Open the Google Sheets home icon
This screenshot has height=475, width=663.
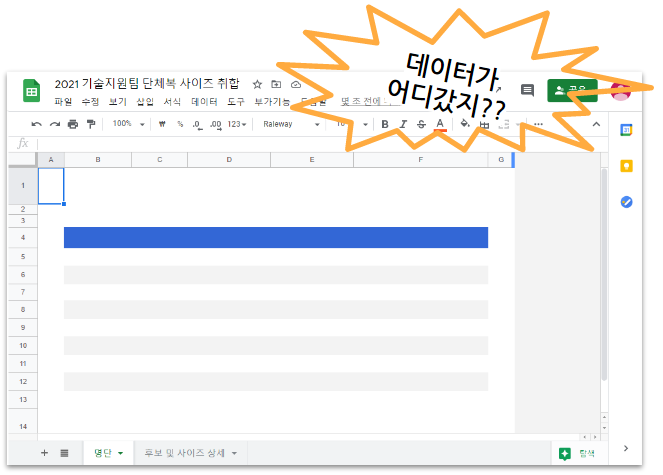click(x=31, y=91)
